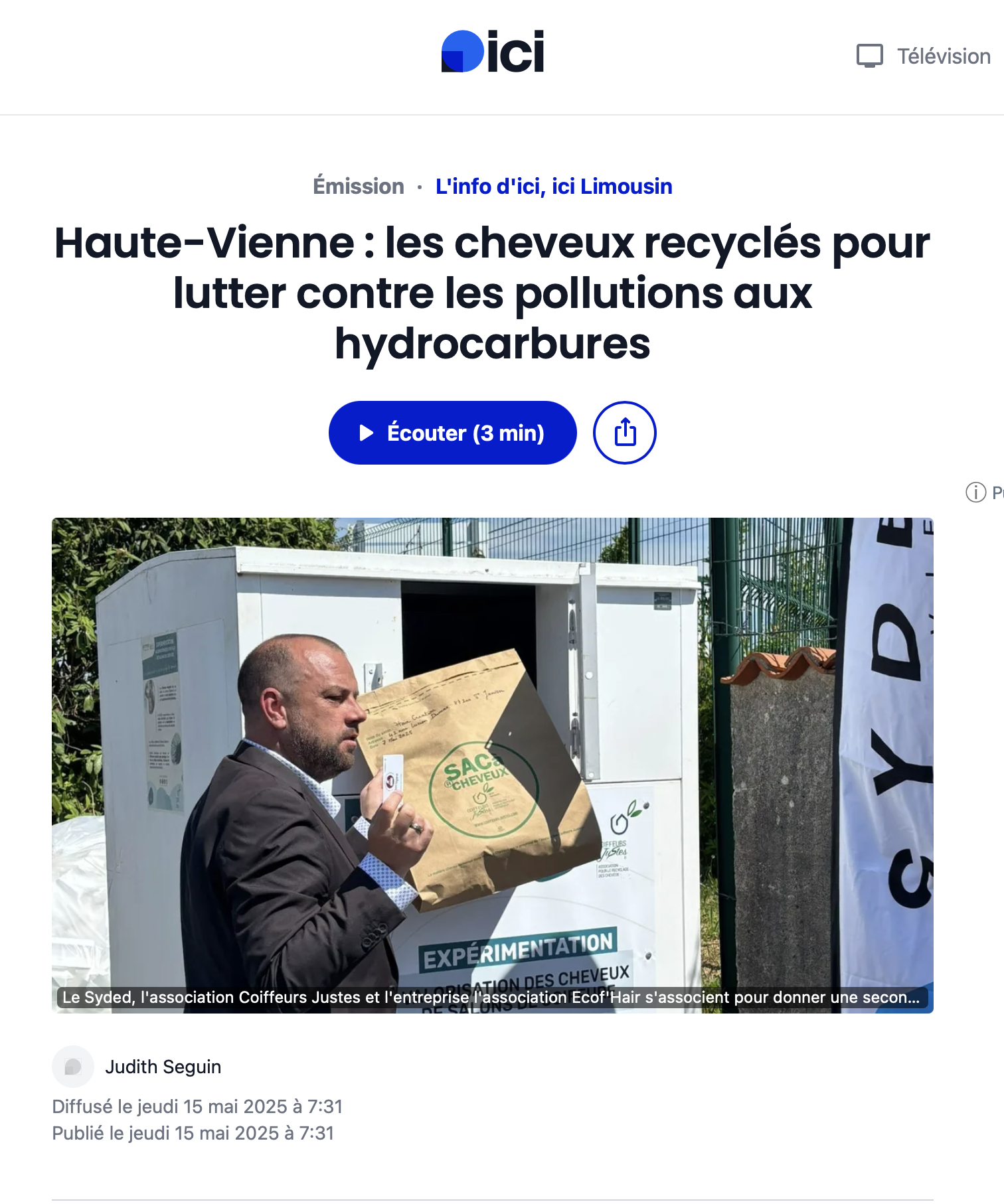Image resolution: width=1004 pixels, height=1204 pixels.
Task: Click the black ici wordmark text
Action: click(x=516, y=51)
